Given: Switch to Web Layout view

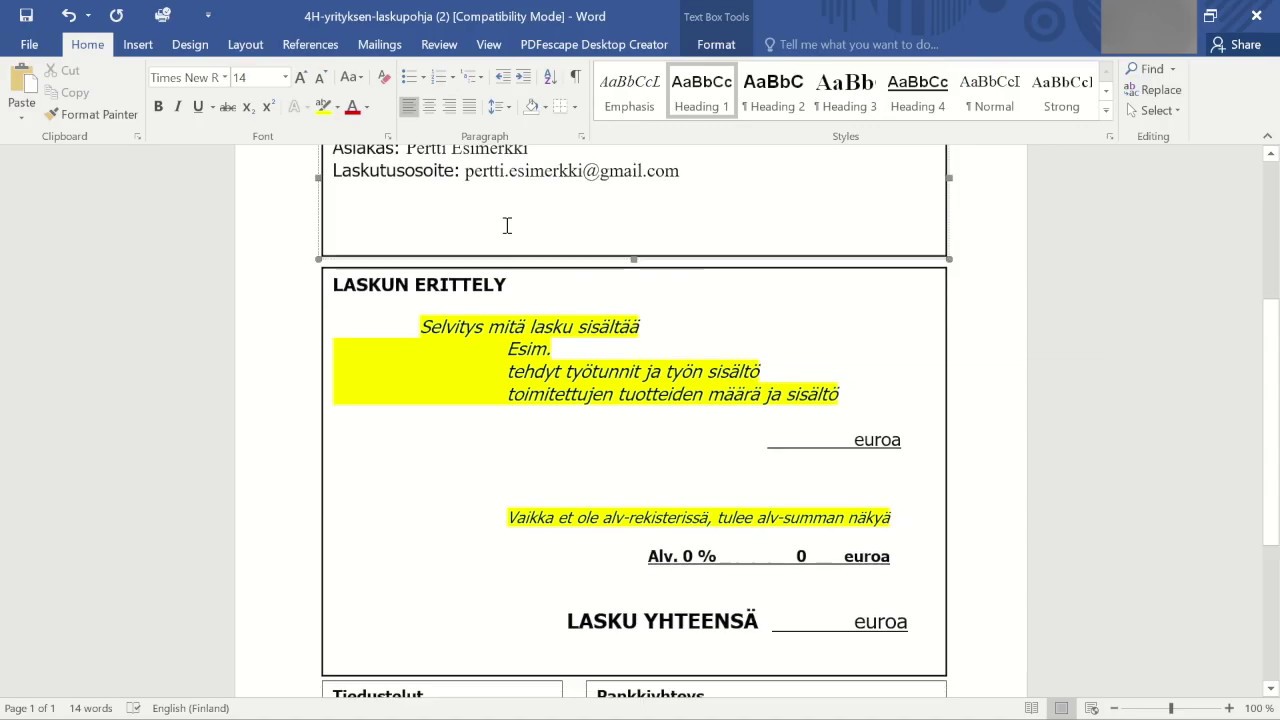Looking at the screenshot, I should 1092,708.
